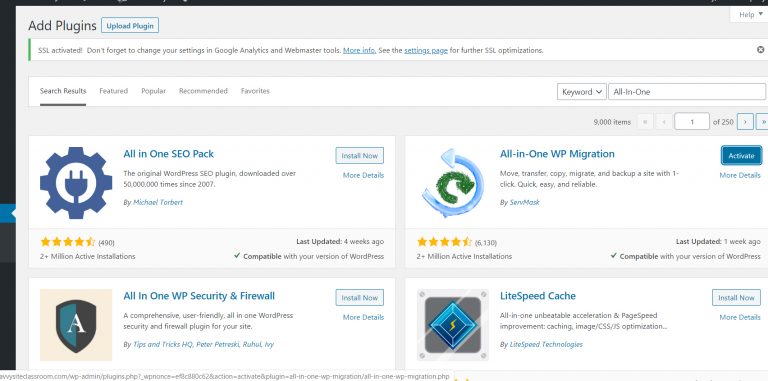Open author Michael Torbert's link
This screenshot has height=381, width=768.
(x=158, y=202)
